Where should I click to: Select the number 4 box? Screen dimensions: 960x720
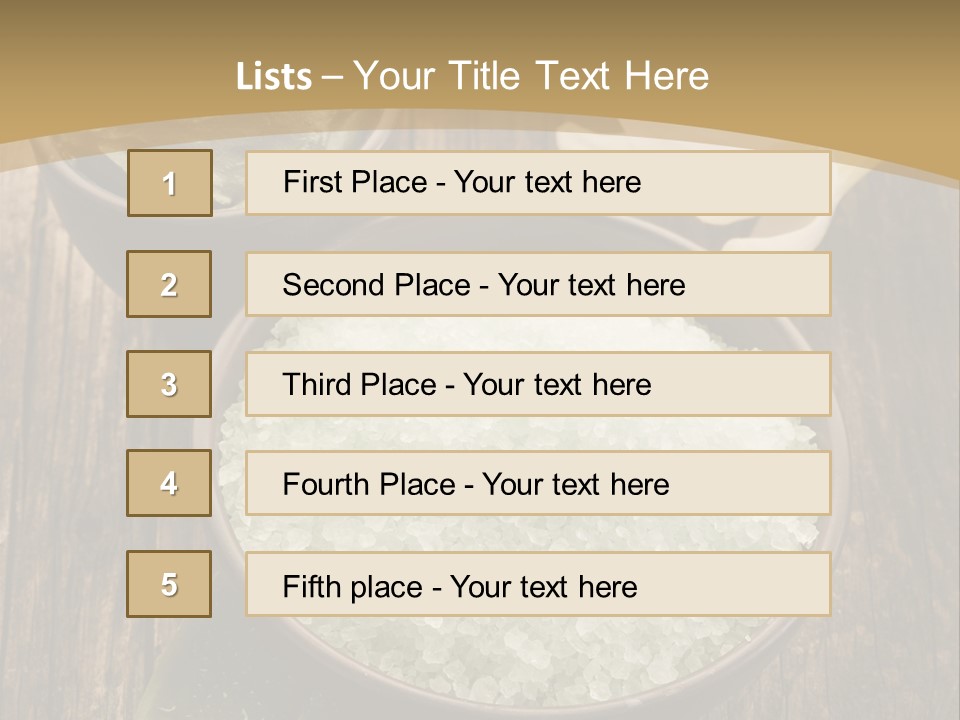(x=169, y=483)
